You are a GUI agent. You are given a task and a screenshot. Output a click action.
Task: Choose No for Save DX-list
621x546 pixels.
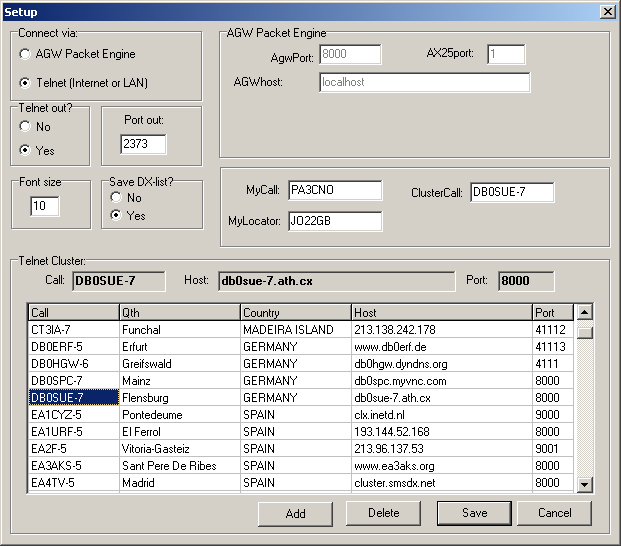tap(116, 198)
